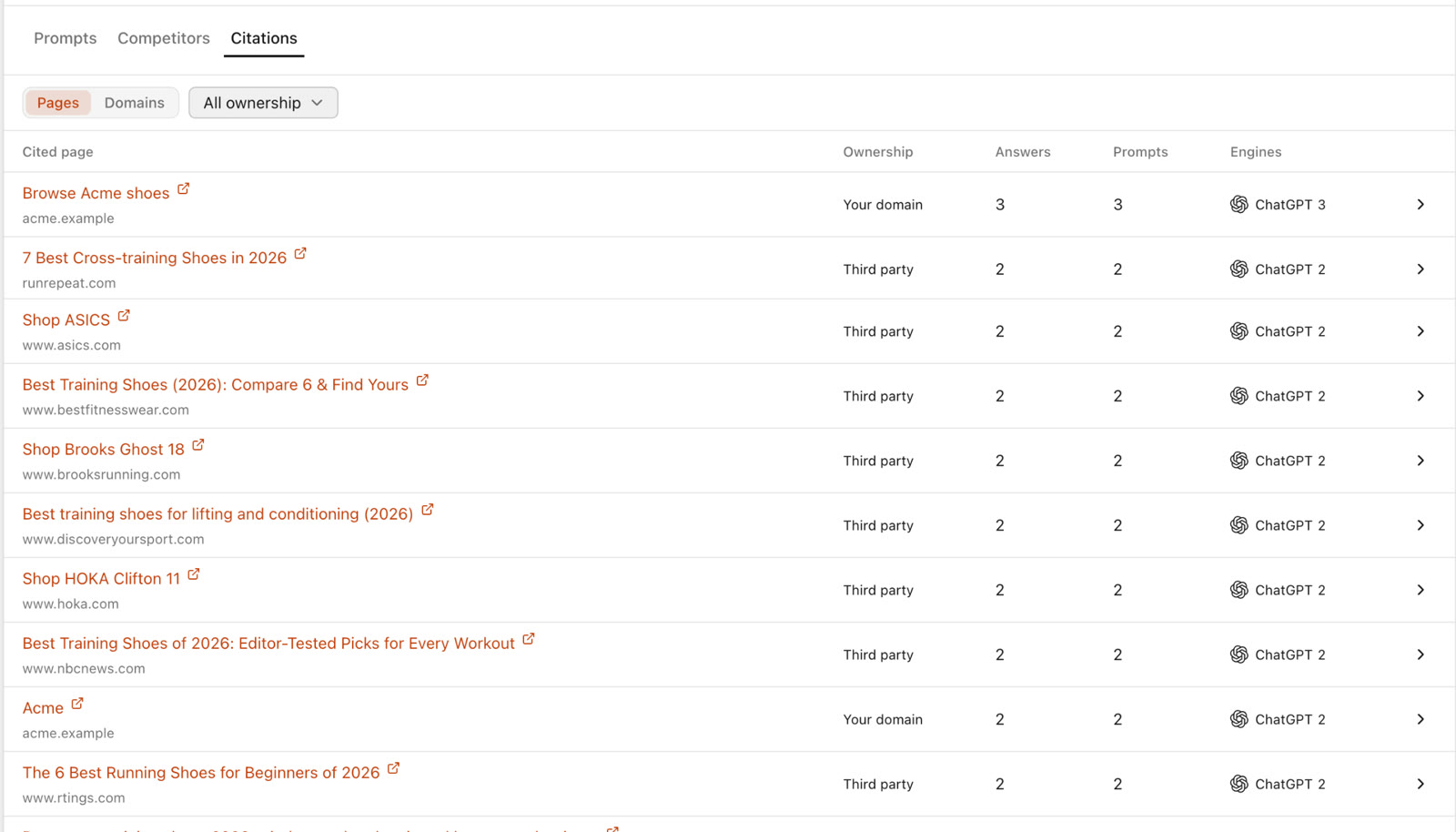
Task: Switch citations view to Domains
Action: tap(134, 103)
